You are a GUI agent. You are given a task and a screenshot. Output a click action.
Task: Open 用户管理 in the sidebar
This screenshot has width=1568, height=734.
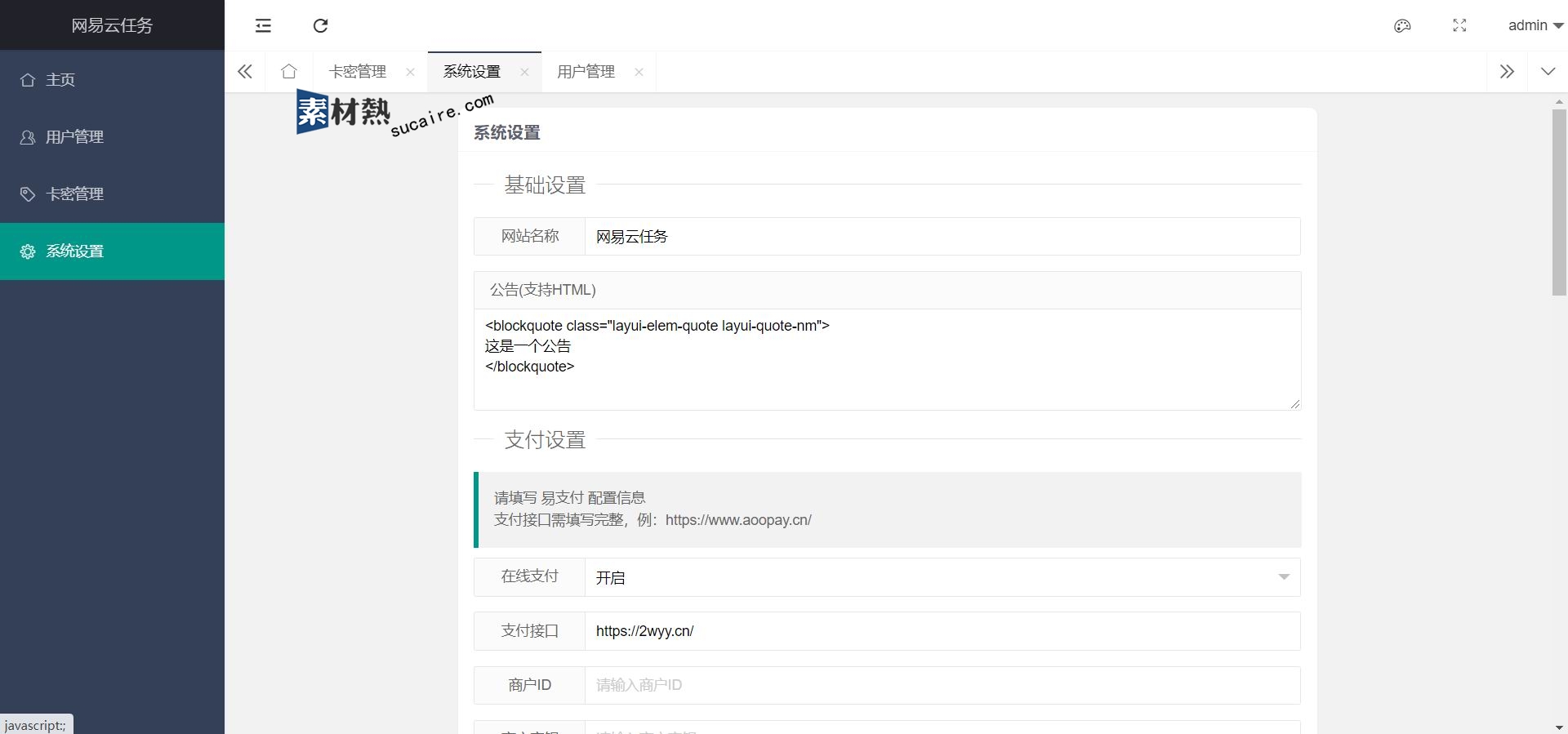point(112,136)
